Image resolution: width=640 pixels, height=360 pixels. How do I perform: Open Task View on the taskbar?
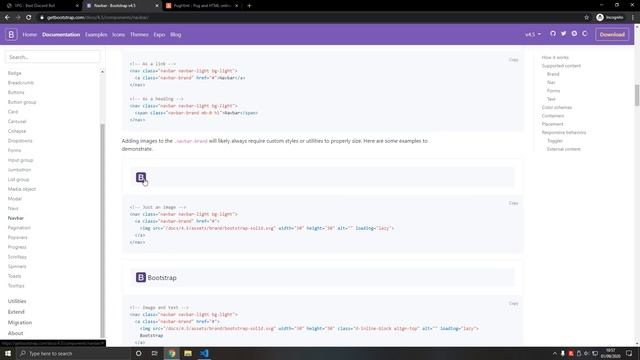[155, 353]
